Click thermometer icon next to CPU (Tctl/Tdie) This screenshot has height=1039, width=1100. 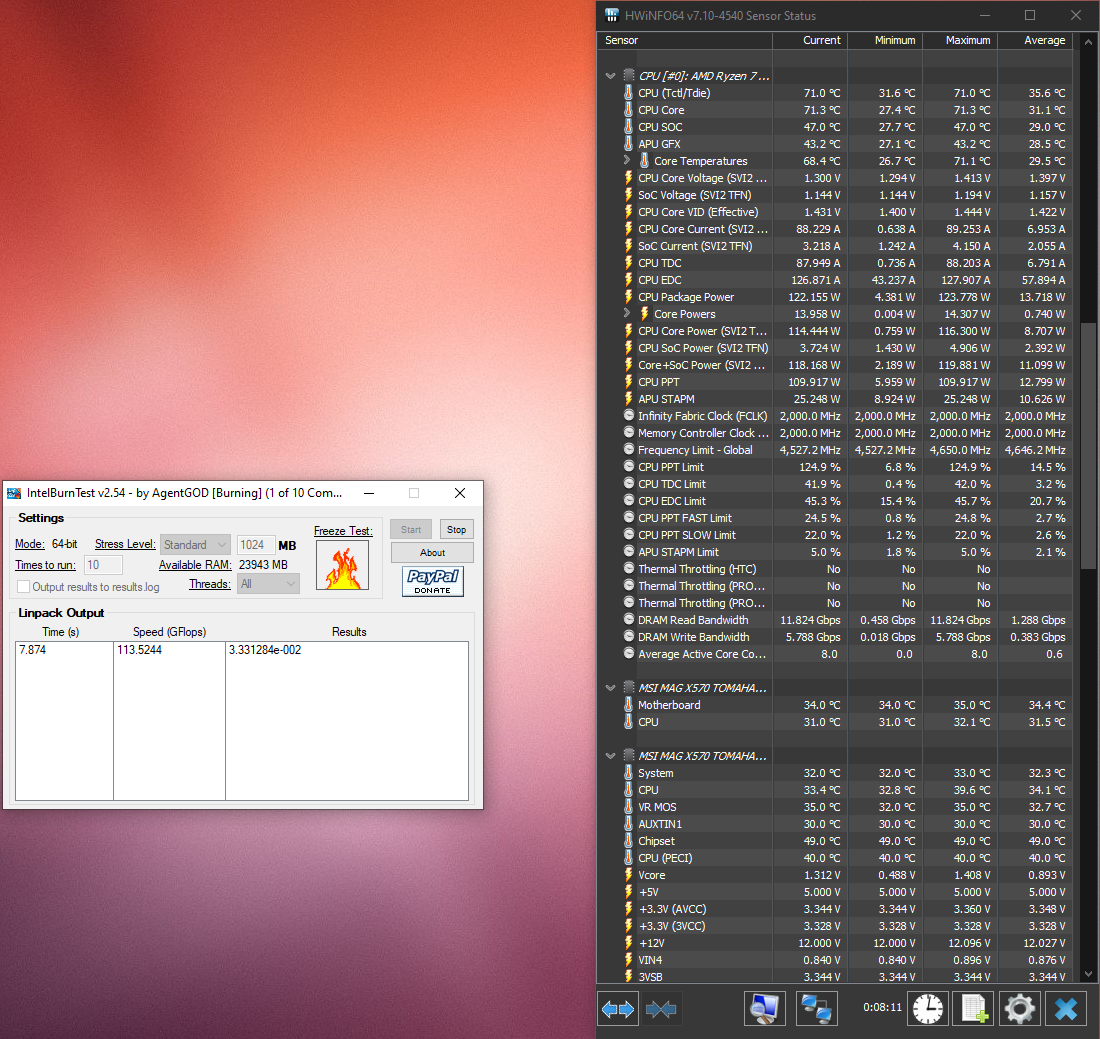coord(629,93)
